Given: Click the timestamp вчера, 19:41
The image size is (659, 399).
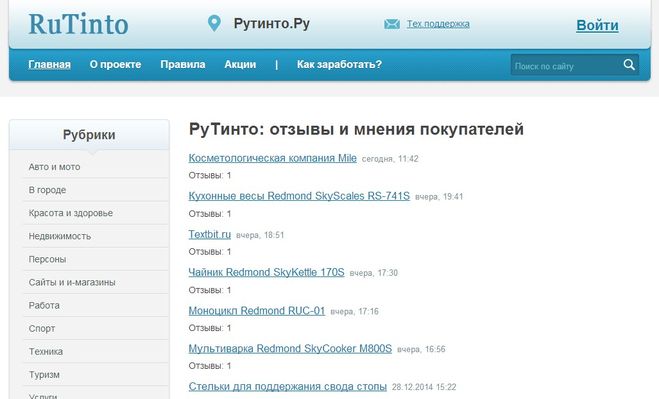Looking at the screenshot, I should point(439,197).
